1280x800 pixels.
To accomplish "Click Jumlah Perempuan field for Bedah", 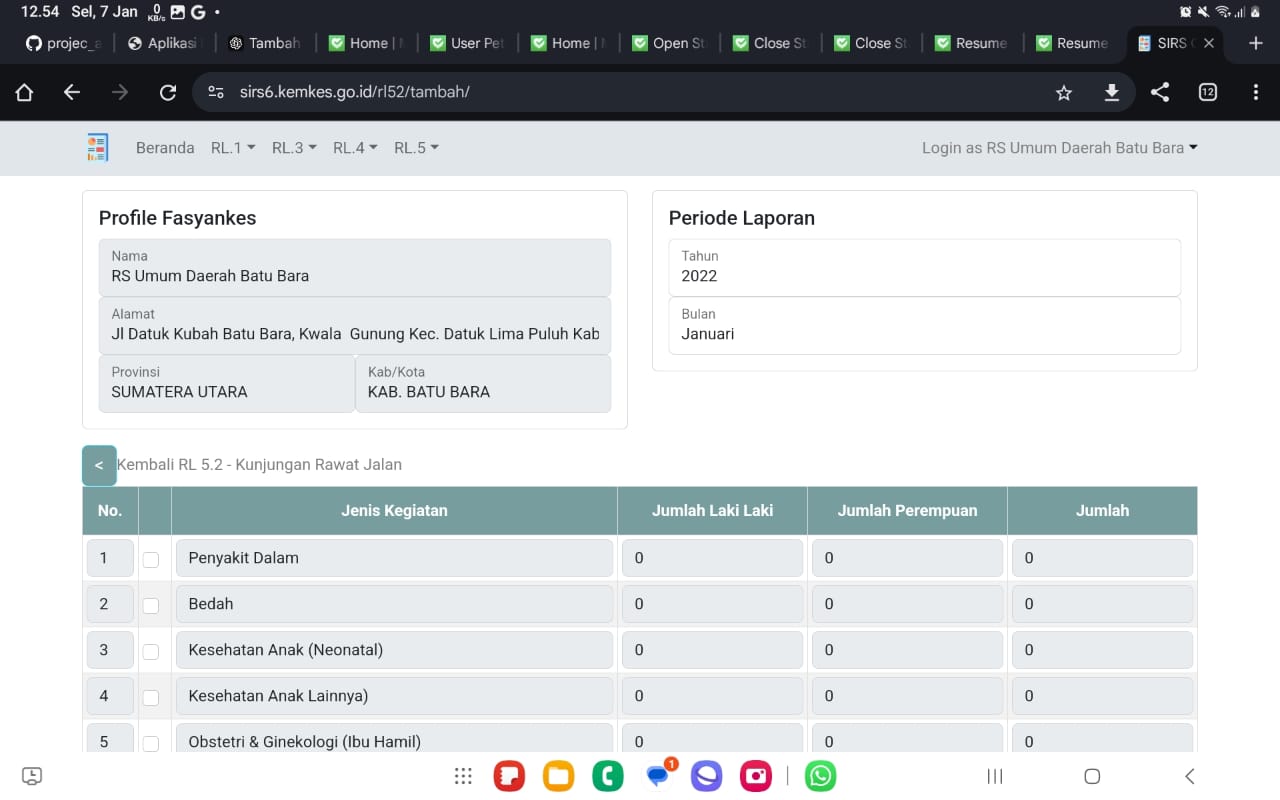I will point(907,604).
